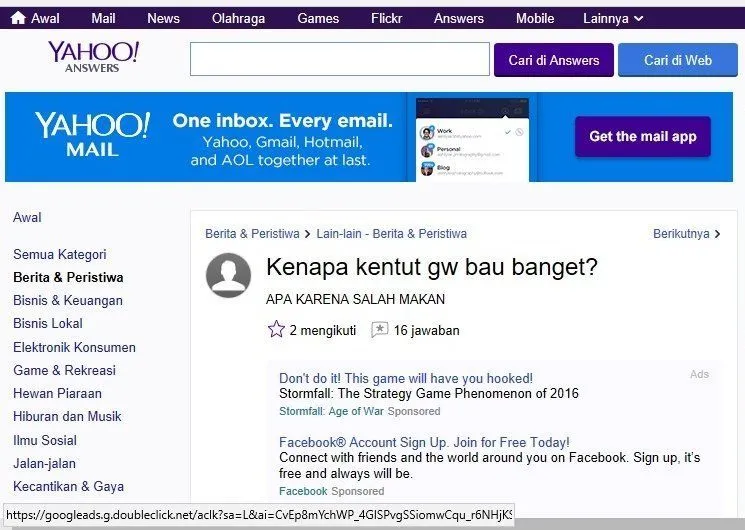The height and width of the screenshot is (530, 745).
Task: Select Berita & Peristiwa sidebar category
Action: (x=68, y=277)
